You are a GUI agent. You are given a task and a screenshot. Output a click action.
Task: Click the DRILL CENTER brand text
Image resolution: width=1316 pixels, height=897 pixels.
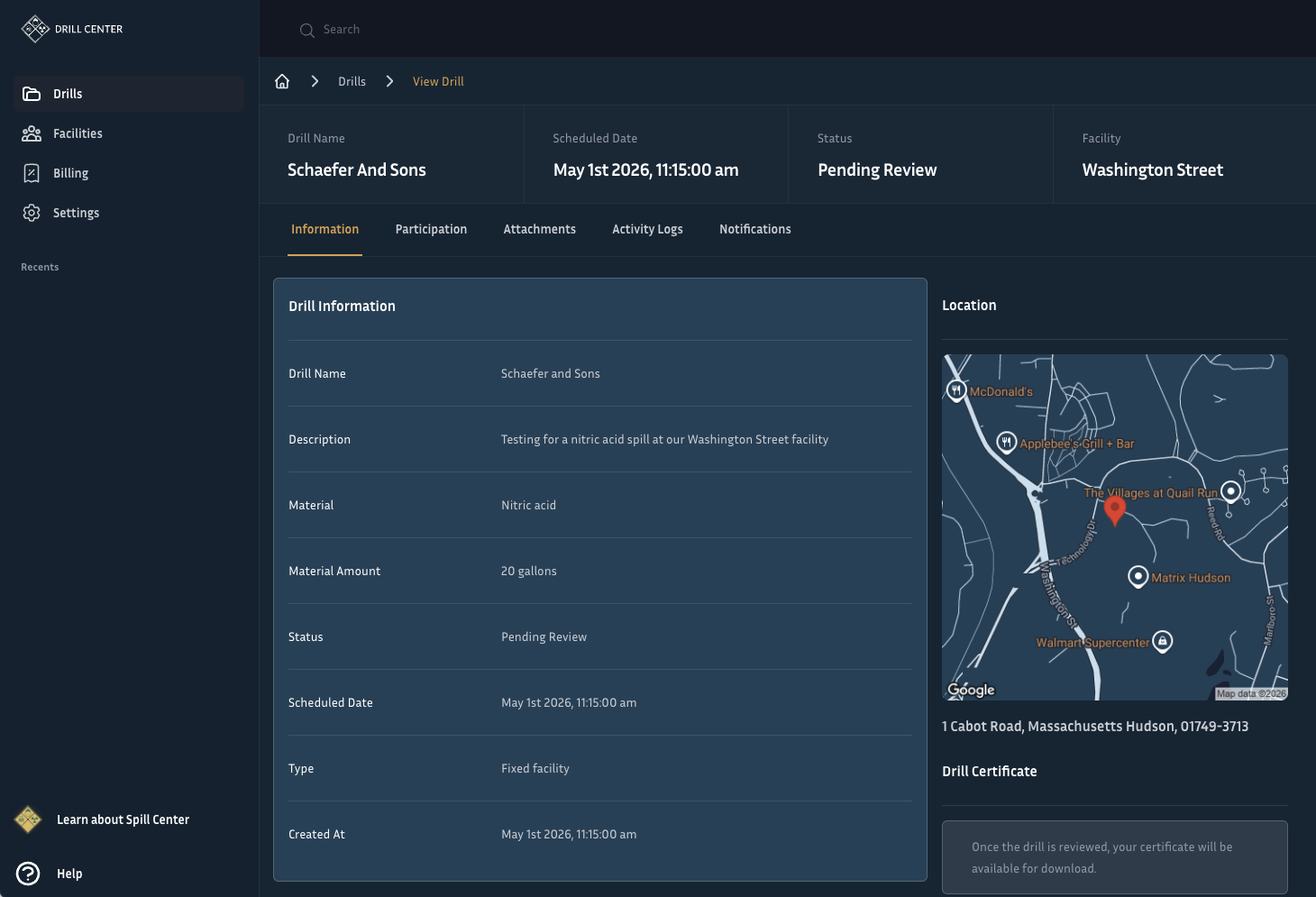[x=88, y=29]
